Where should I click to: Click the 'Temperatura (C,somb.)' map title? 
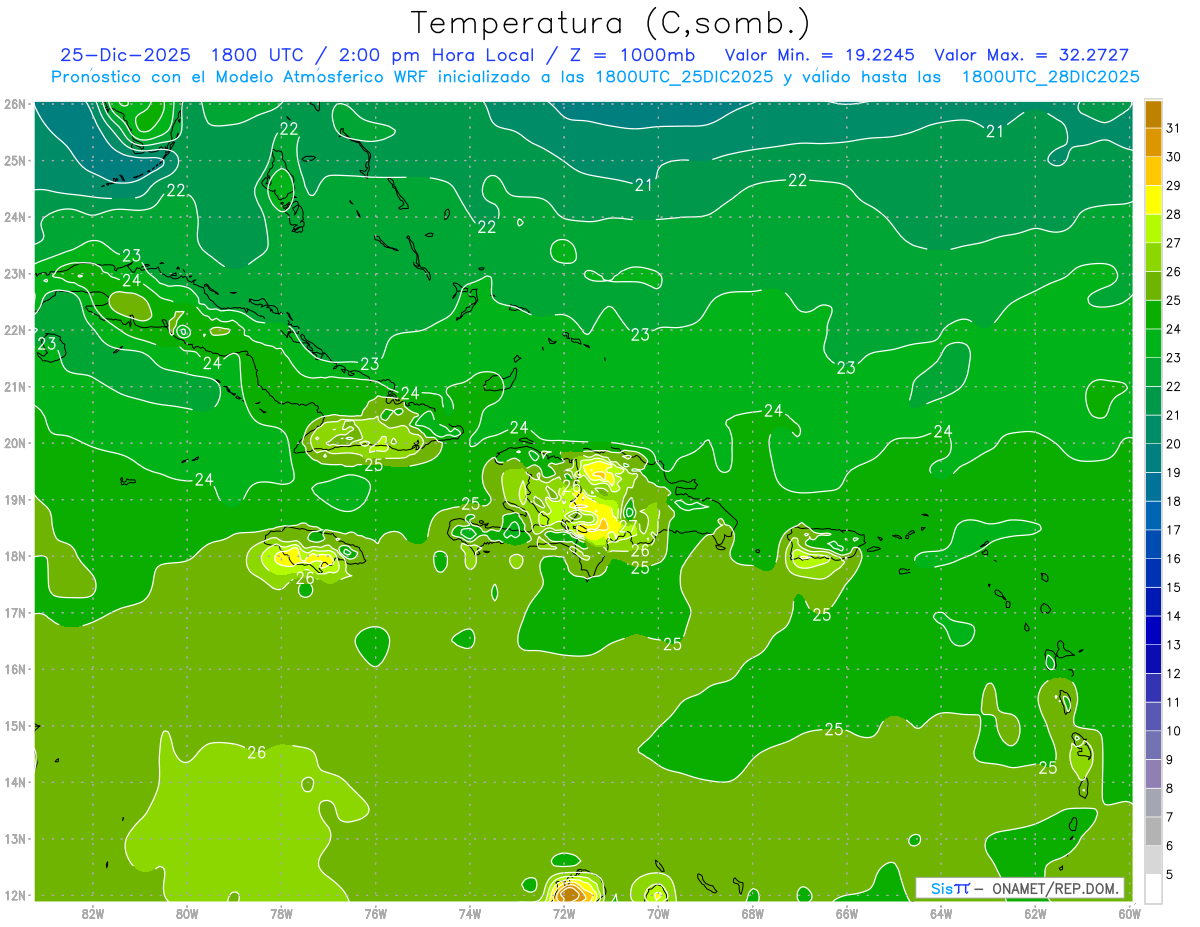pos(611,23)
